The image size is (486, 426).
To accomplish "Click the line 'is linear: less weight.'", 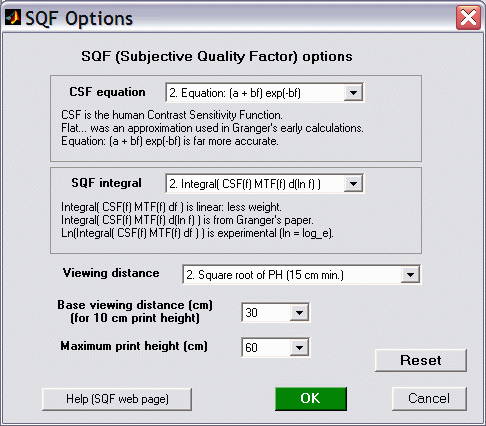I will coord(171,207).
